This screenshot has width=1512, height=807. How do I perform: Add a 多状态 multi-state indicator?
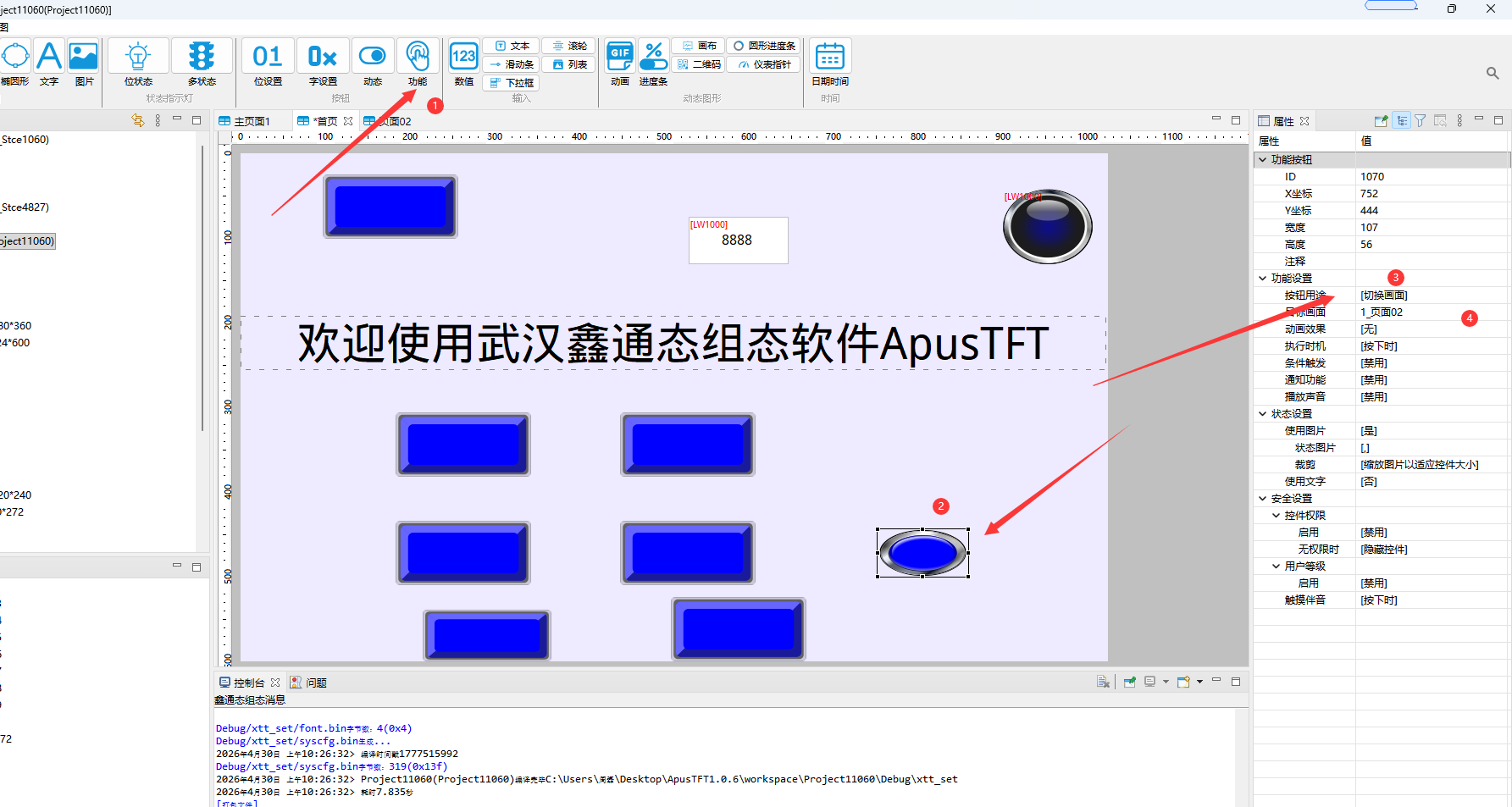pyautogui.click(x=202, y=64)
